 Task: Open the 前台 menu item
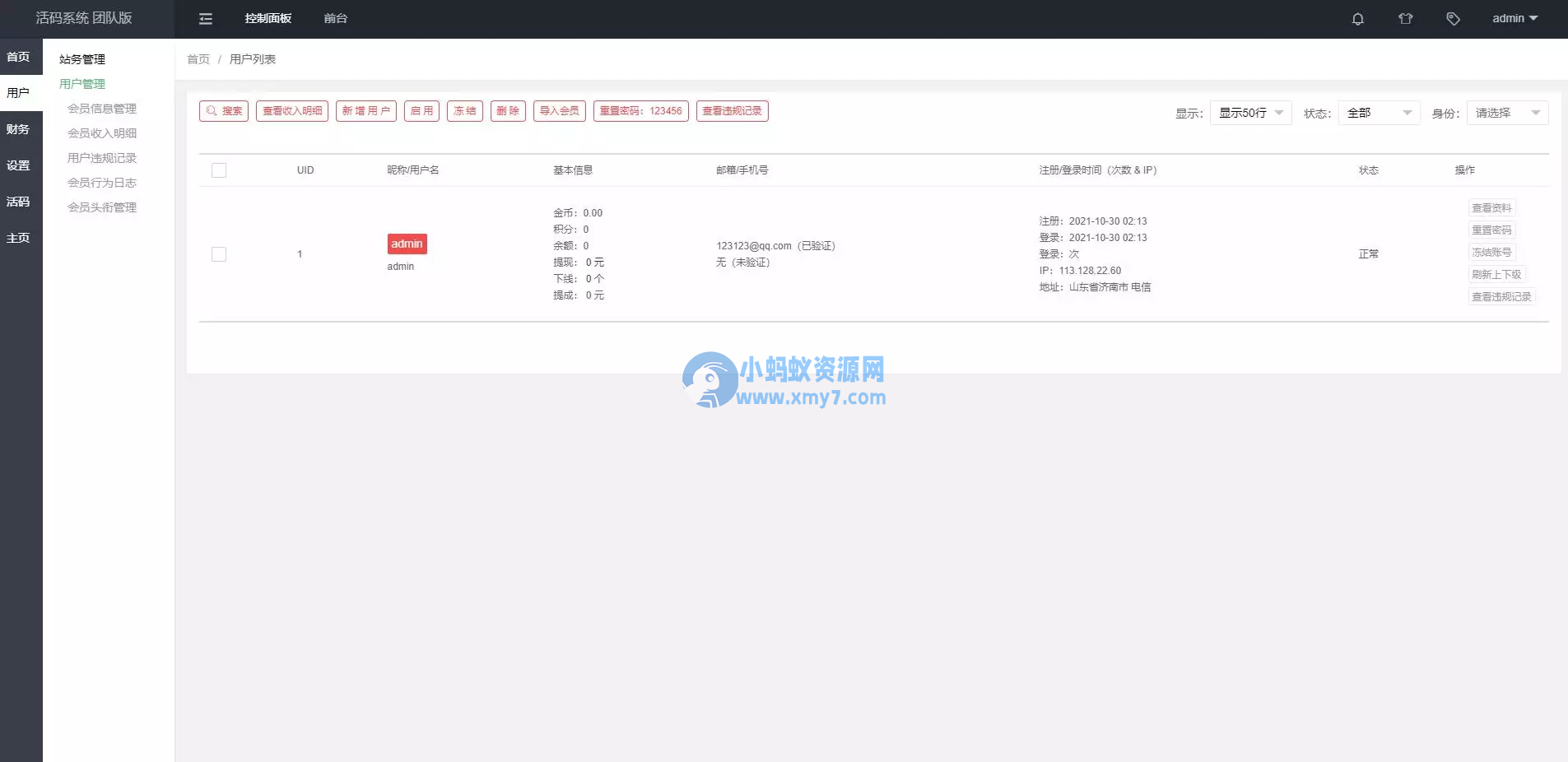coord(335,18)
